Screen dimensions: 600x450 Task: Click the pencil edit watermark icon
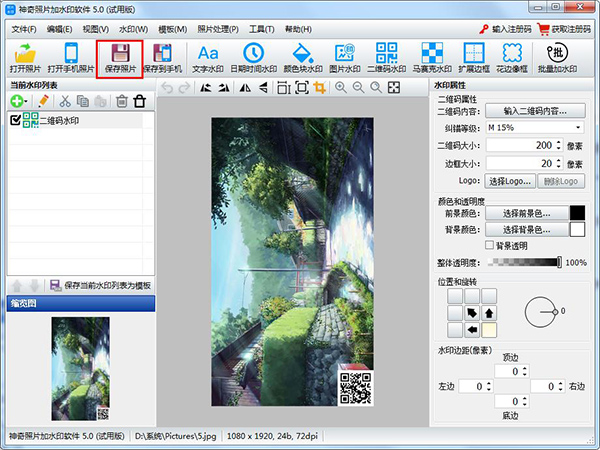(43, 101)
